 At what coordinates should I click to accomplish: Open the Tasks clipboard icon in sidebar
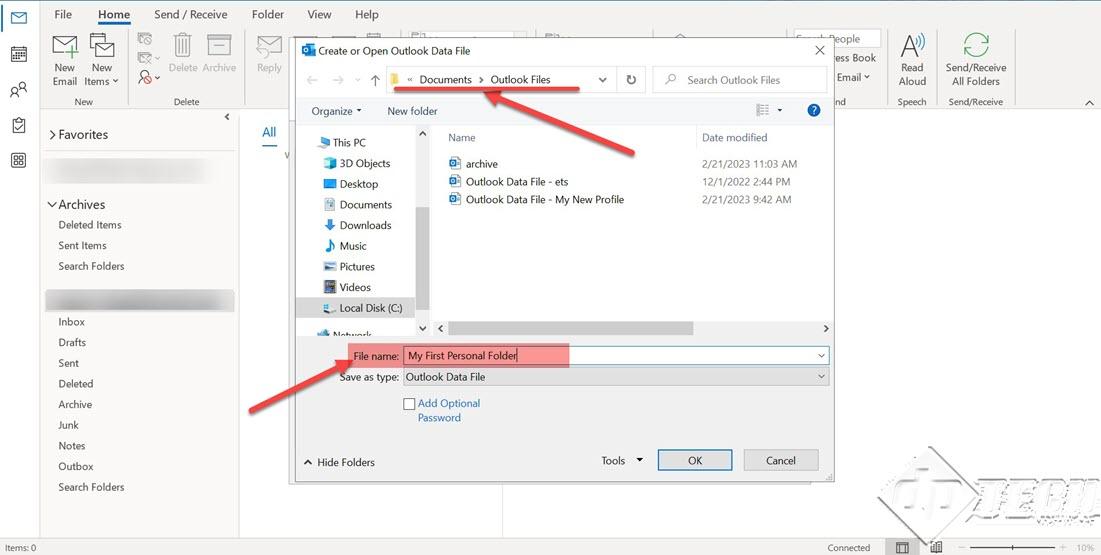coord(18,125)
